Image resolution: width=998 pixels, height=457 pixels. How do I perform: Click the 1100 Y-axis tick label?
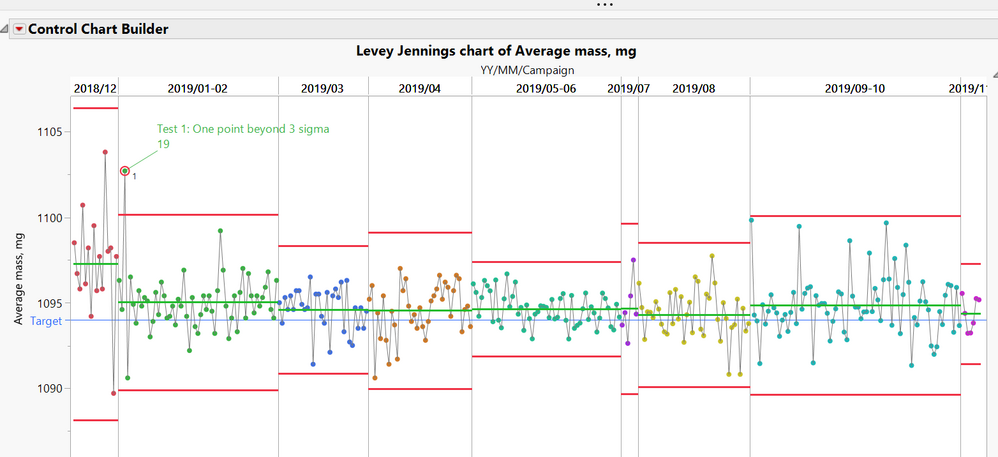click(49, 218)
